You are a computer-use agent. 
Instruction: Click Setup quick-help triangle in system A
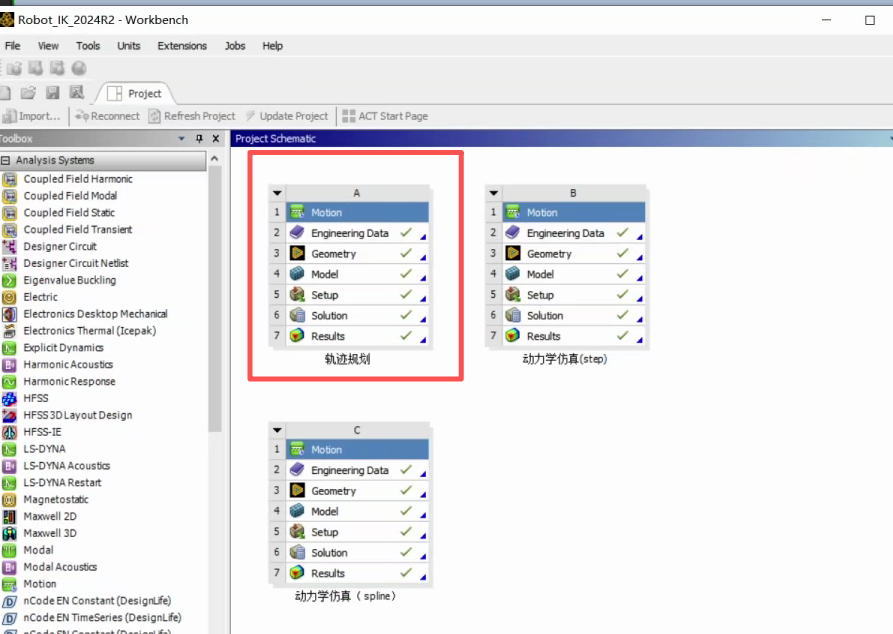tap(423, 298)
